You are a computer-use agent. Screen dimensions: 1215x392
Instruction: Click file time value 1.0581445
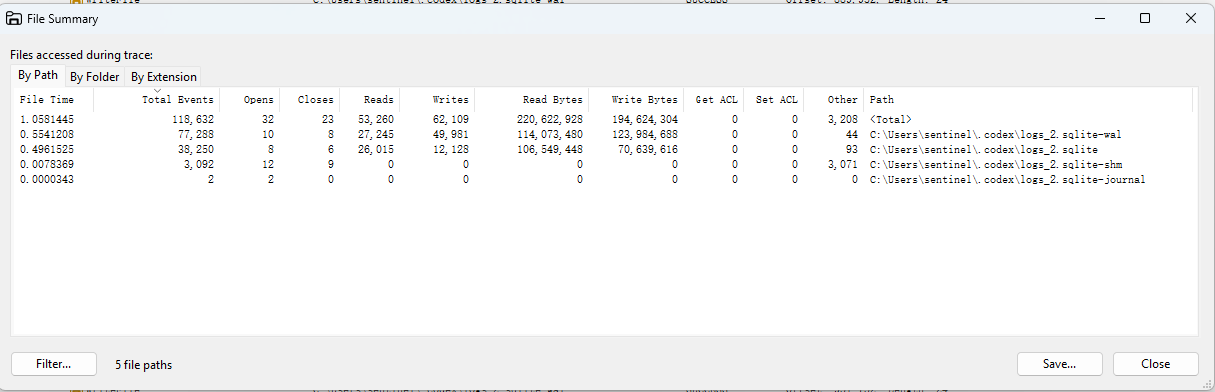coord(46,119)
